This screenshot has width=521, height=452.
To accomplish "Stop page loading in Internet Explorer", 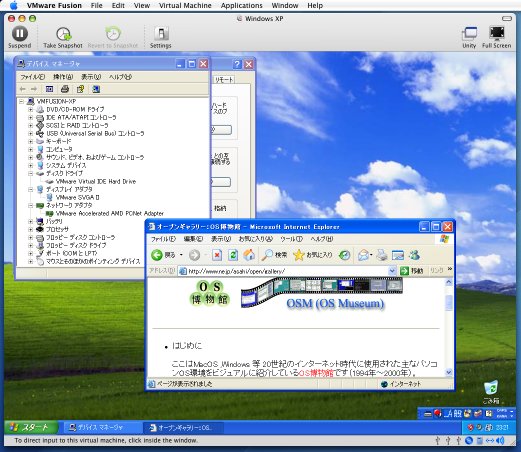I will [x=217, y=255].
